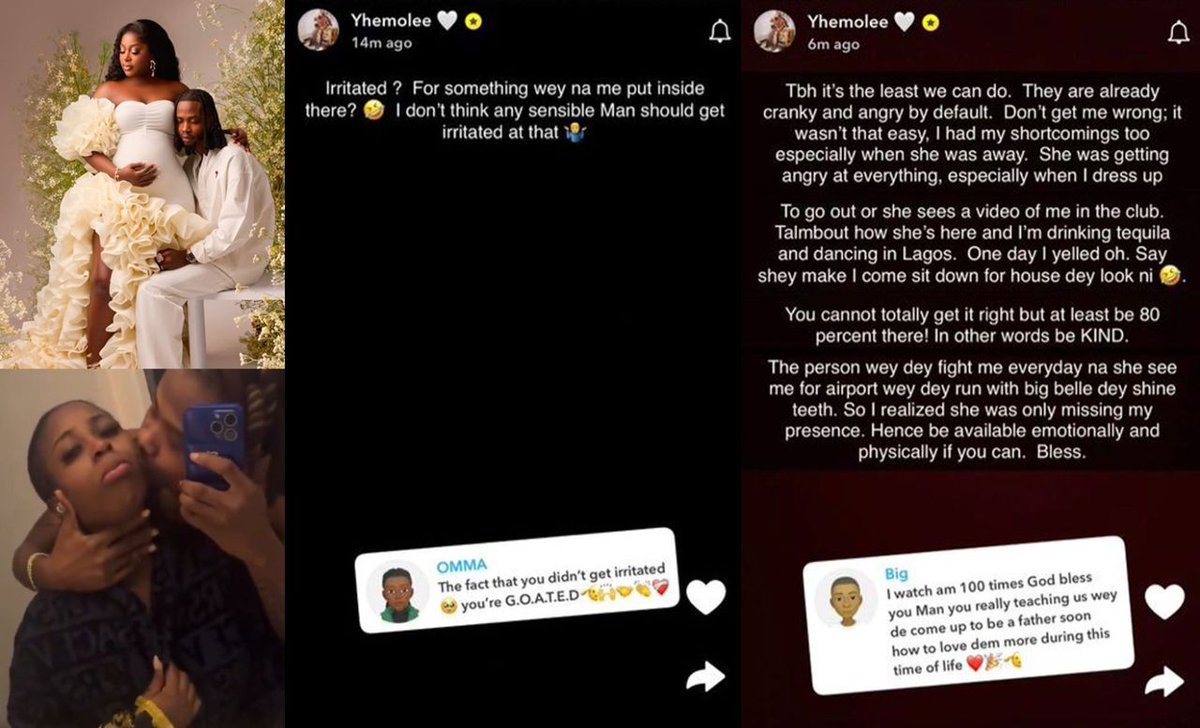Tap Big's Bitmoji avatar
Screen dimensions: 1200x728
point(846,598)
